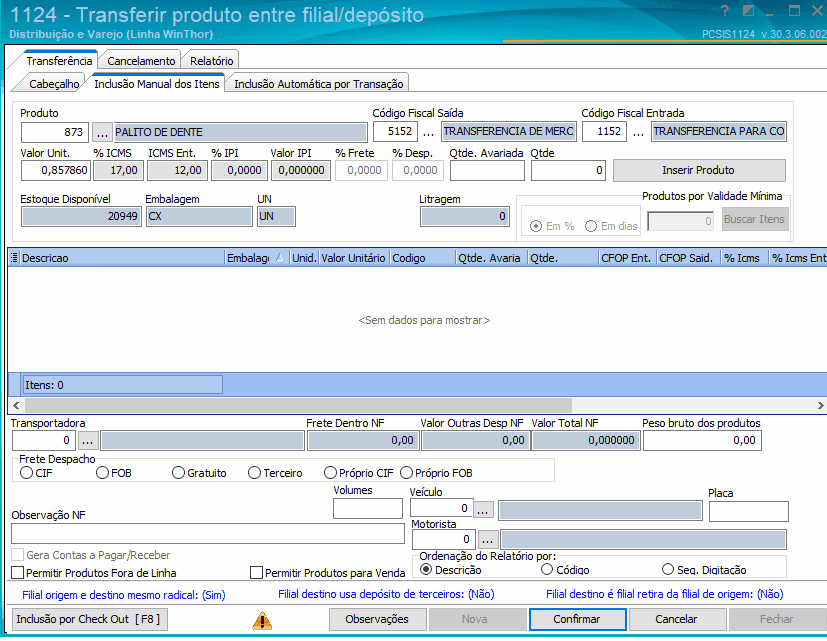Switch to the Cancelamento tab

pyautogui.click(x=141, y=61)
